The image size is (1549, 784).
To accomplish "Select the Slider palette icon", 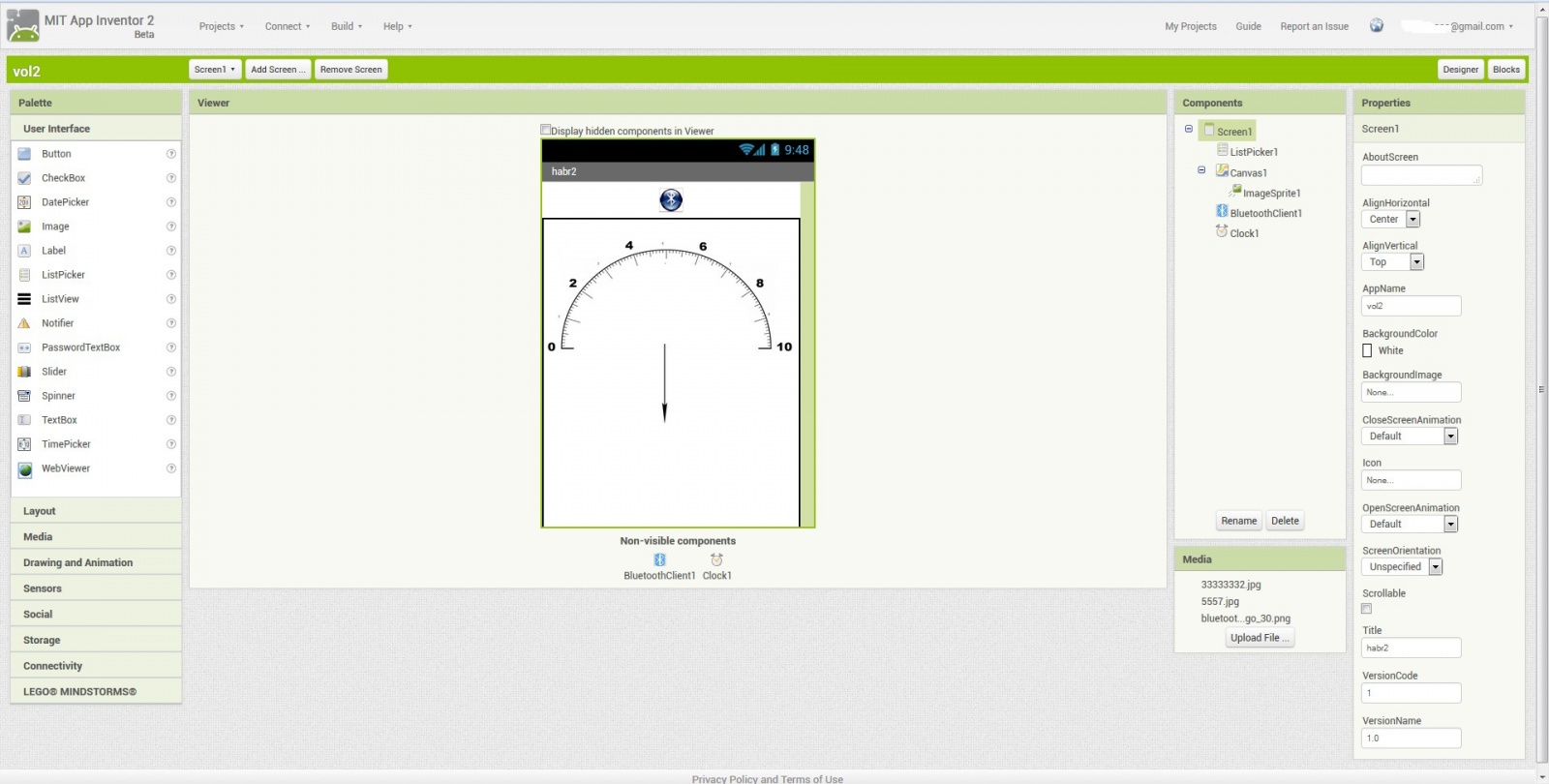I will point(24,372).
